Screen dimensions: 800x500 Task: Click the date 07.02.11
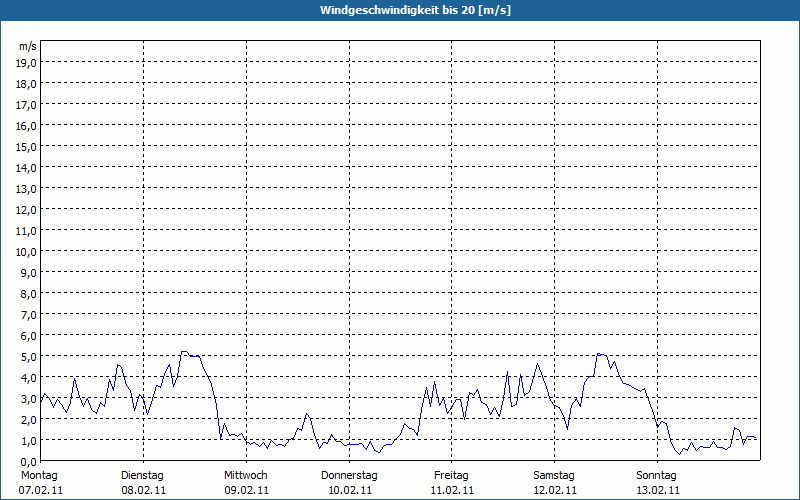(x=41, y=491)
